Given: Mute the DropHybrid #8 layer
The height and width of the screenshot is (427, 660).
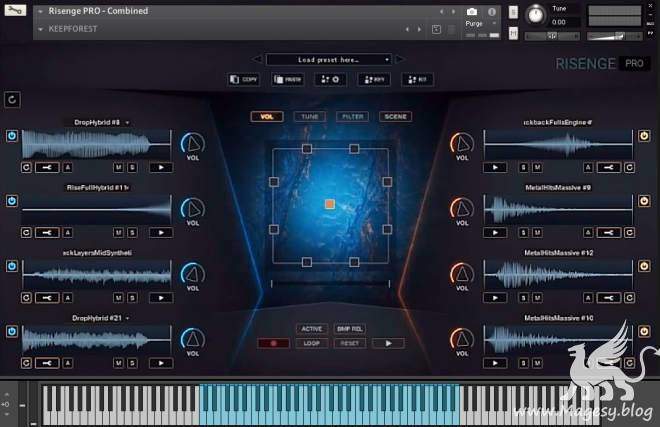Looking at the screenshot, I should (x=118, y=167).
